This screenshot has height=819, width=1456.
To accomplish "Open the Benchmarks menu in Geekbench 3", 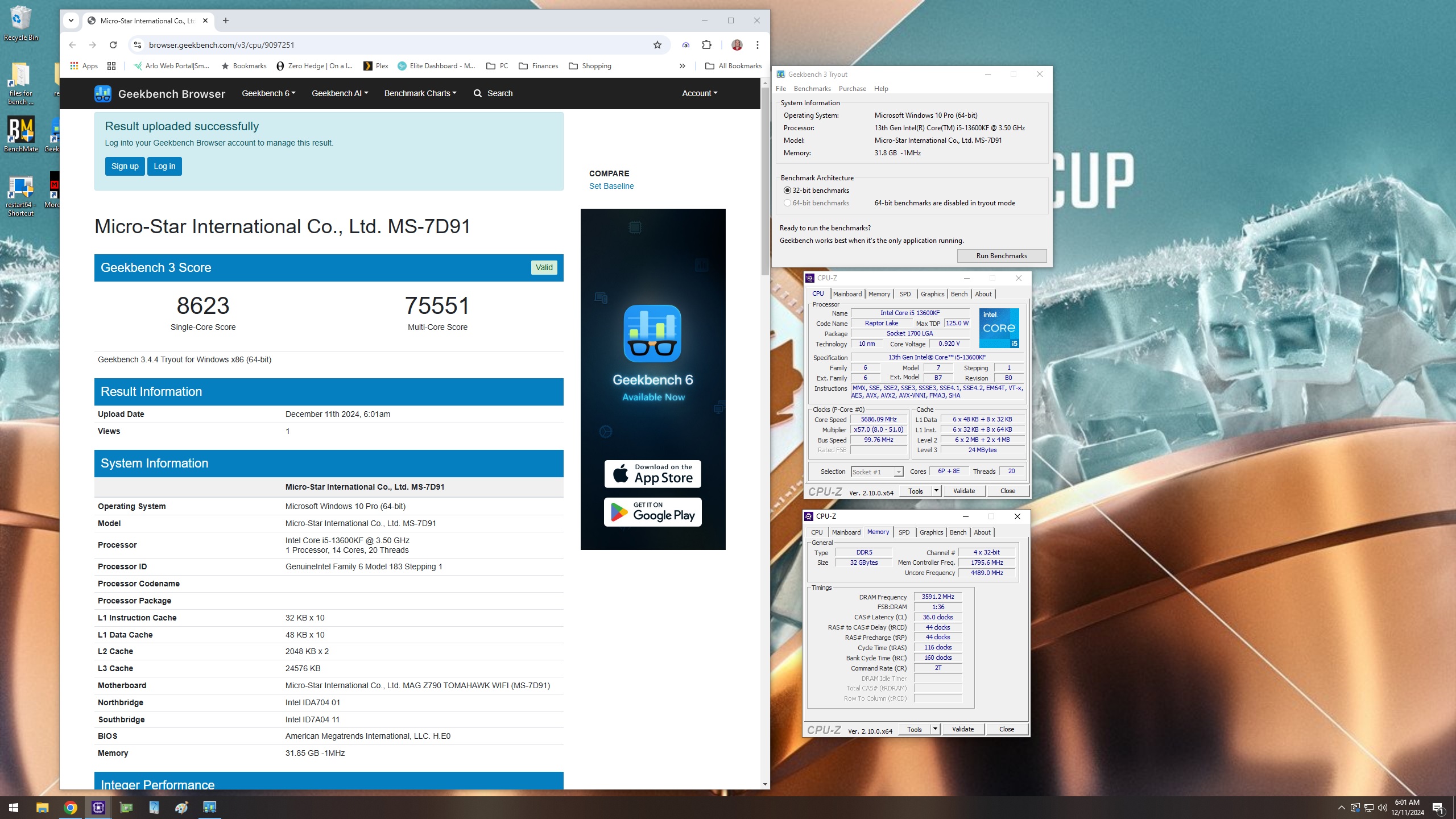I will [x=812, y=89].
